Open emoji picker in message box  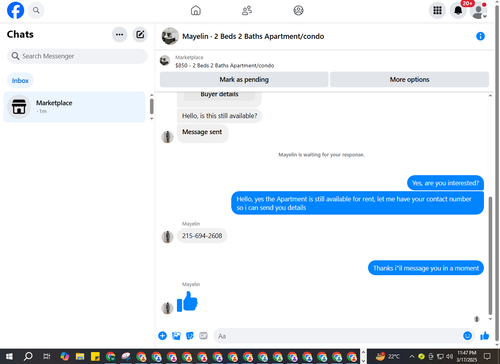pos(467,336)
